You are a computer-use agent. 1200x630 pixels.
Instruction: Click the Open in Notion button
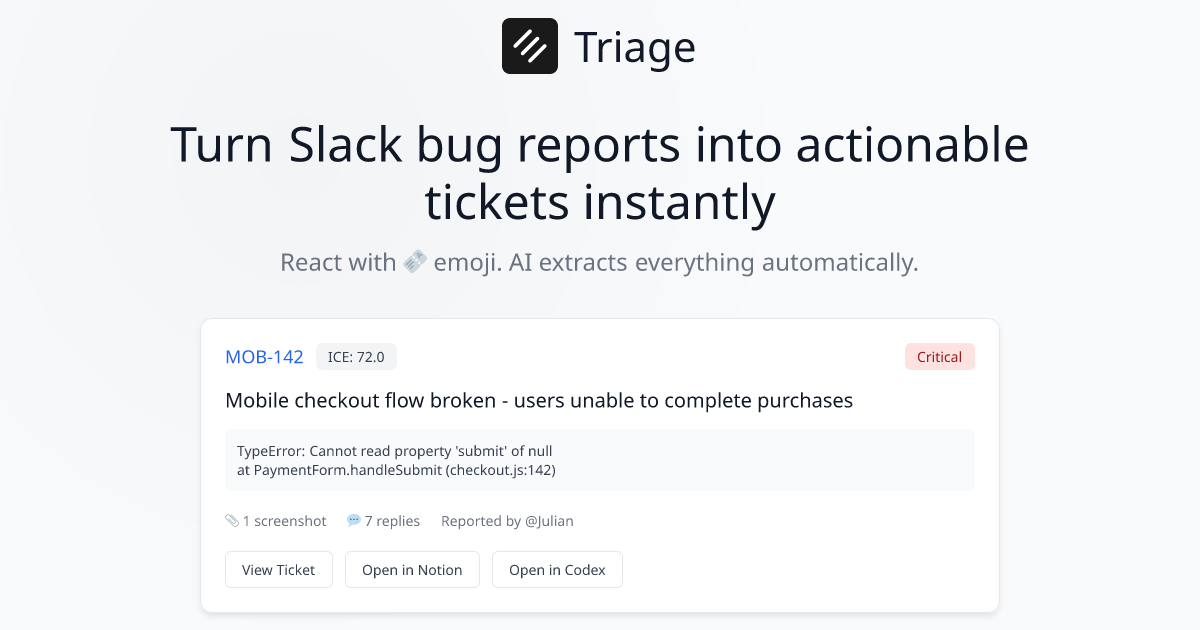412,569
